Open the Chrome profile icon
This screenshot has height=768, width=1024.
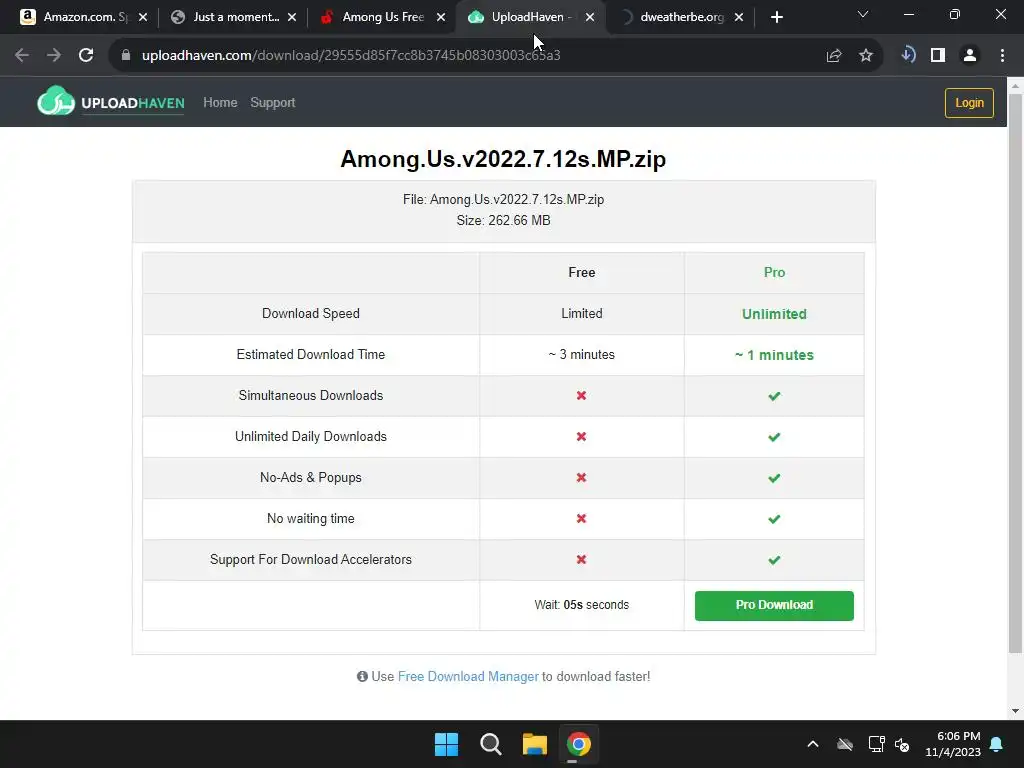click(x=970, y=56)
